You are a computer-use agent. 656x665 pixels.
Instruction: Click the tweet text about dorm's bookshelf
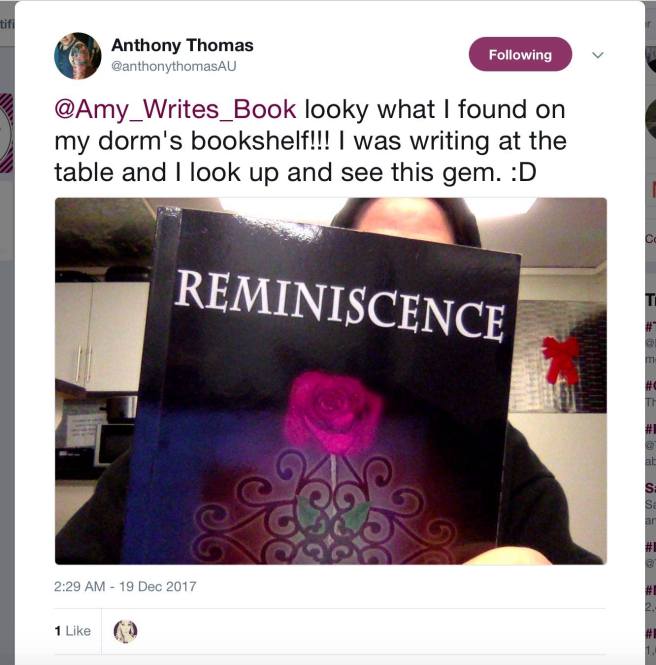click(310, 141)
